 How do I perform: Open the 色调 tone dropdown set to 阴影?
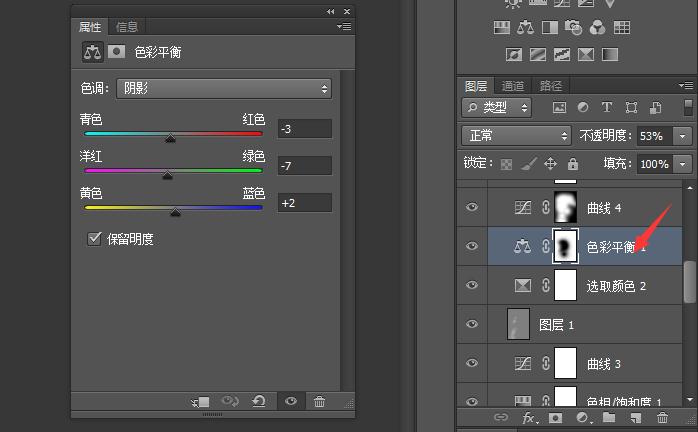pos(224,89)
